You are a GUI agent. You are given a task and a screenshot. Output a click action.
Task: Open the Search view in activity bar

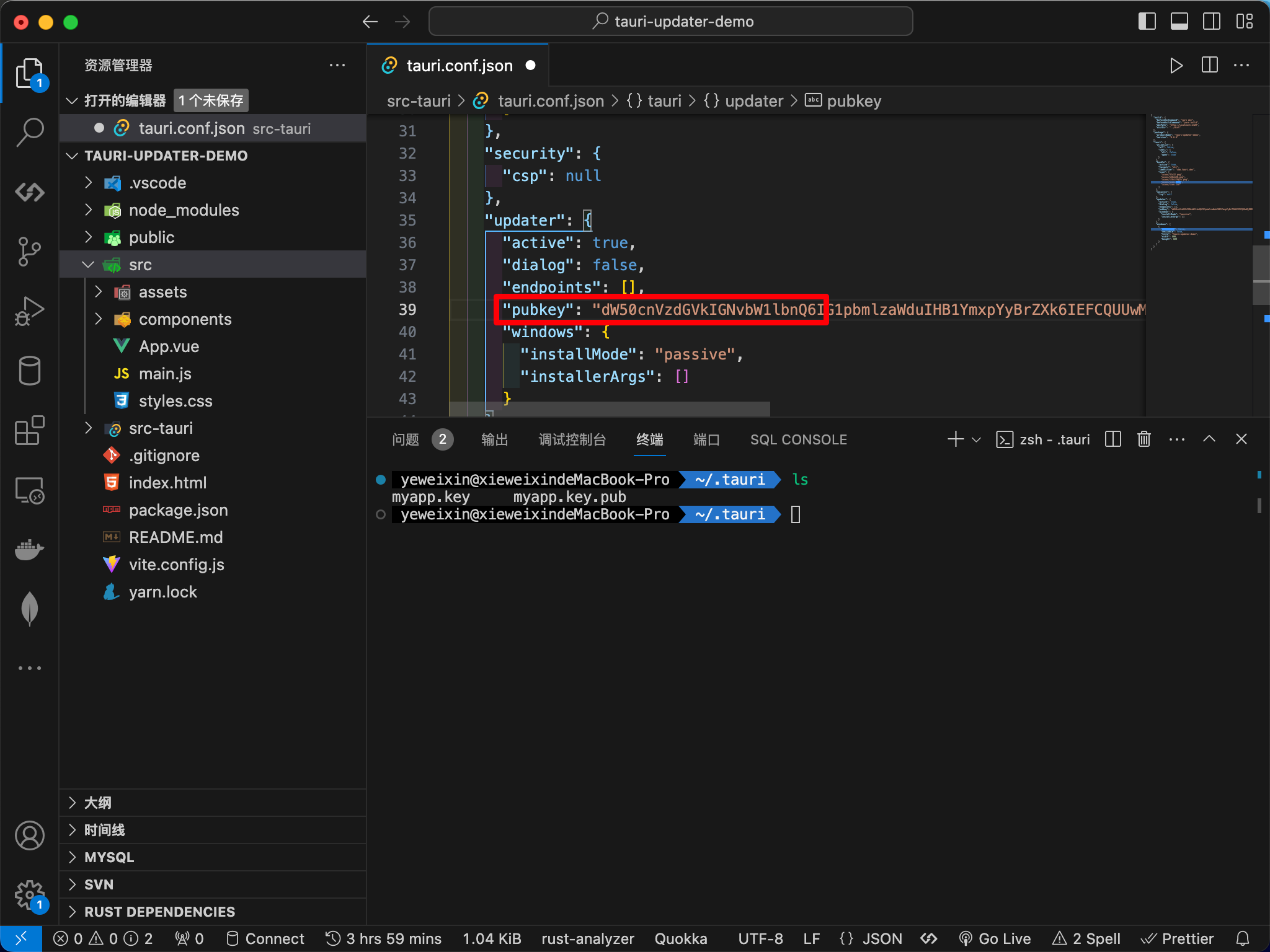(x=29, y=131)
